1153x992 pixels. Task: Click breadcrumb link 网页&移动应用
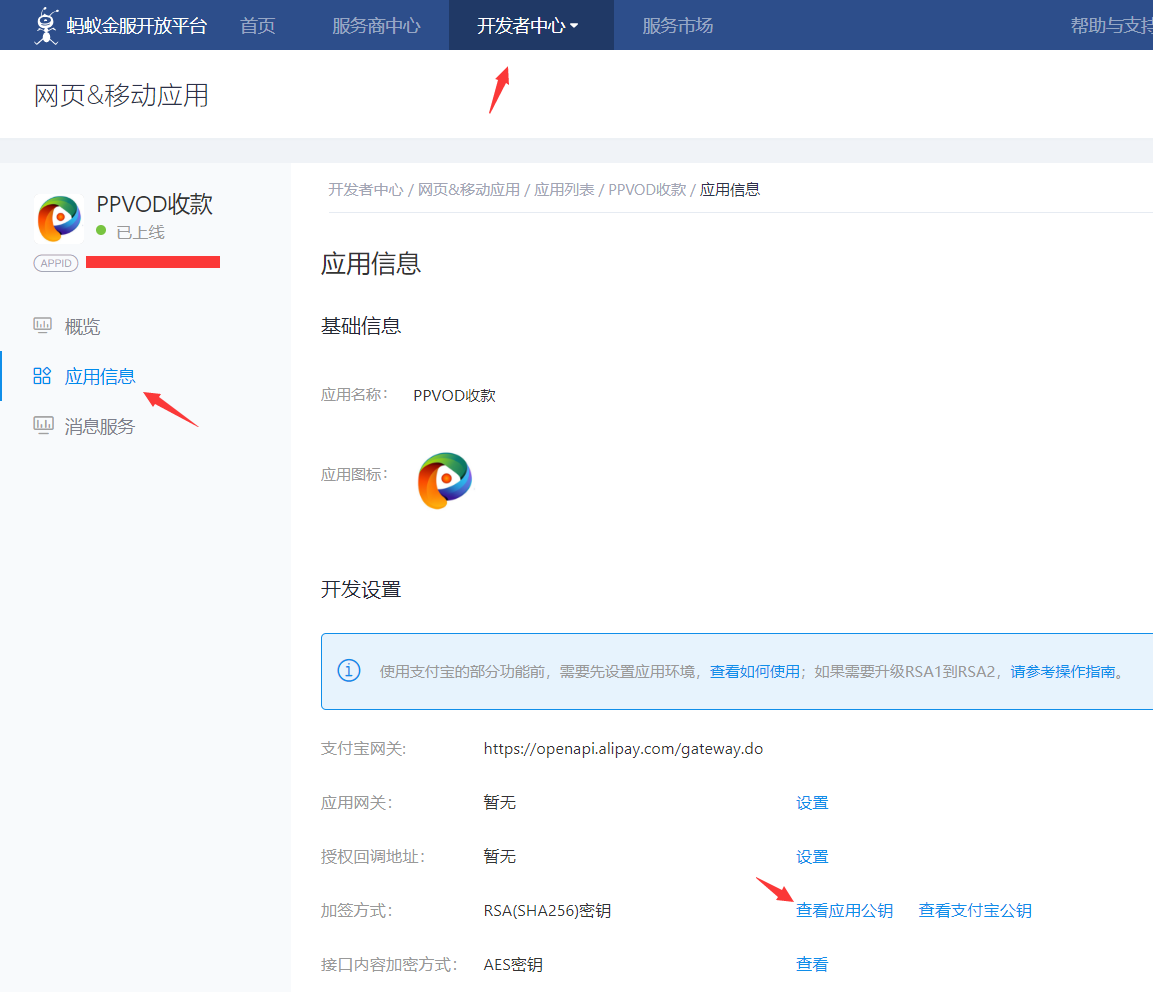point(468,190)
